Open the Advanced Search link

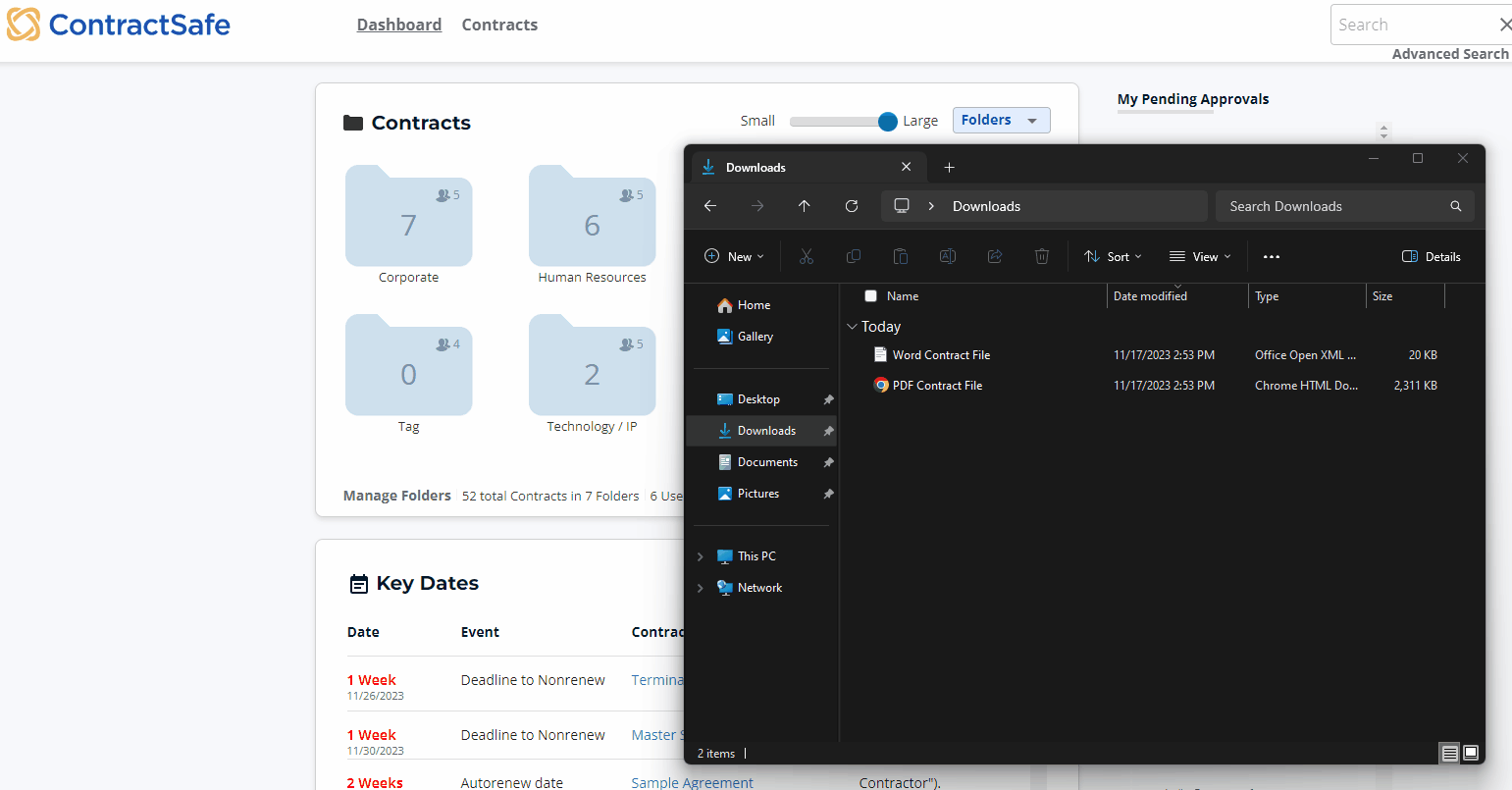point(1449,54)
